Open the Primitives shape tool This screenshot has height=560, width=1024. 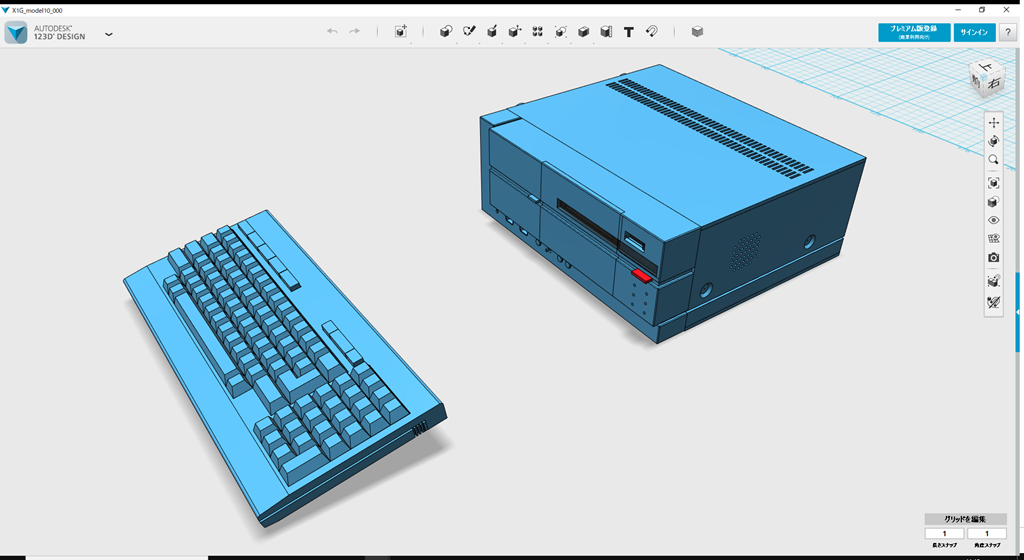[446, 32]
